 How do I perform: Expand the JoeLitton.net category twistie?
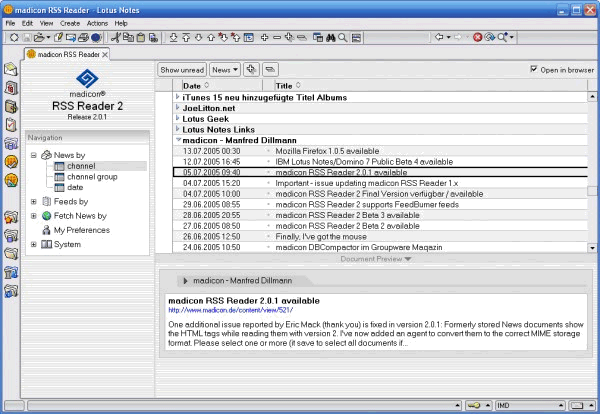[x=178, y=108]
